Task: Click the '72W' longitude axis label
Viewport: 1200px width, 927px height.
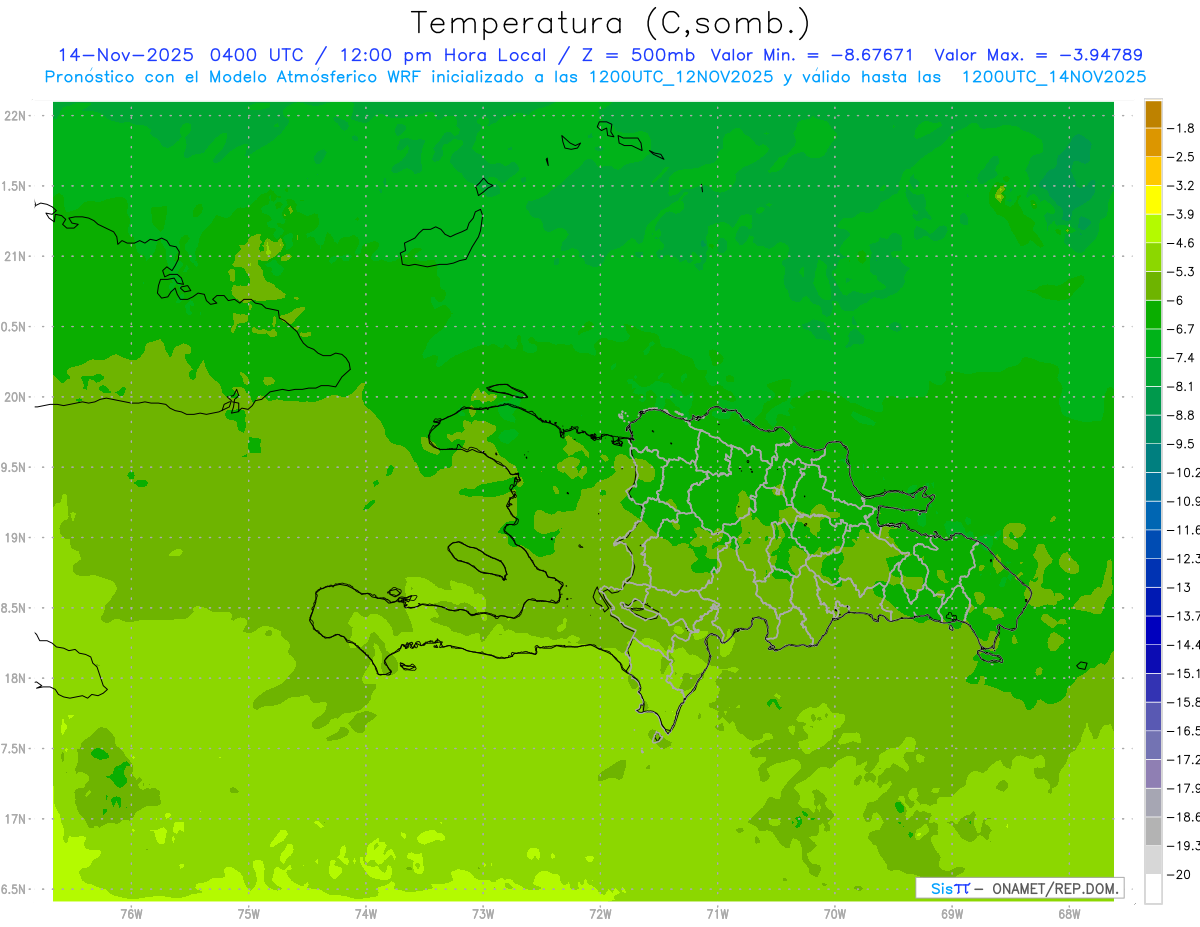Action: point(600,913)
